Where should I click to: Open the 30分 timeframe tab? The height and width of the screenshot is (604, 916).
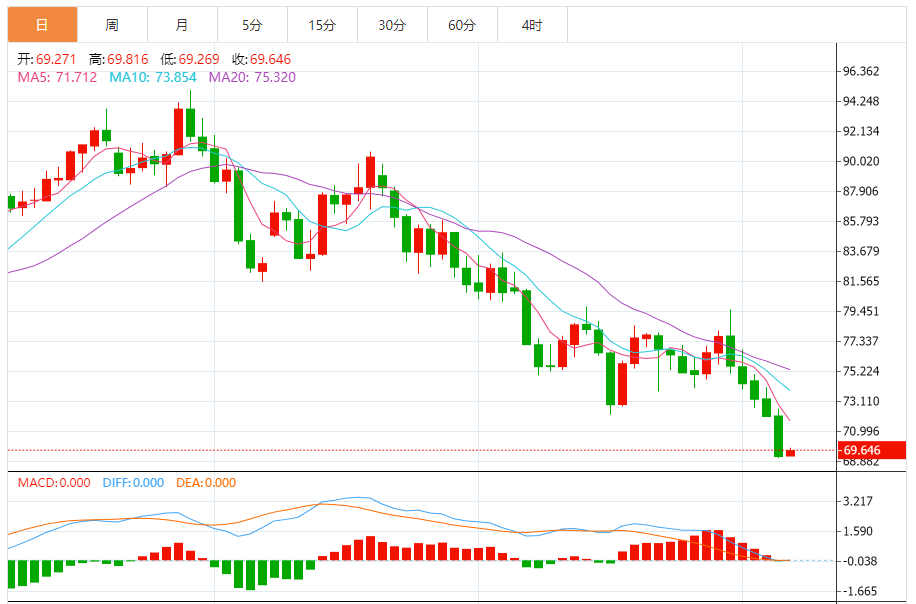[x=393, y=25]
